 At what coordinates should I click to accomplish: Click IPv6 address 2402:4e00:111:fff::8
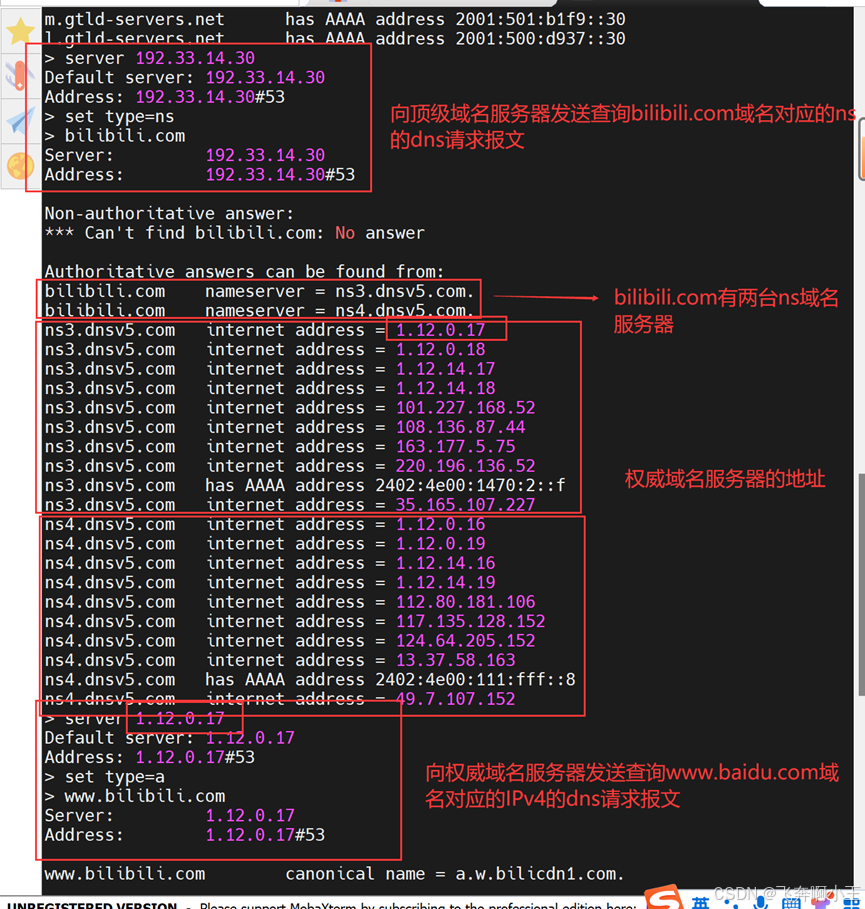[x=475, y=679]
